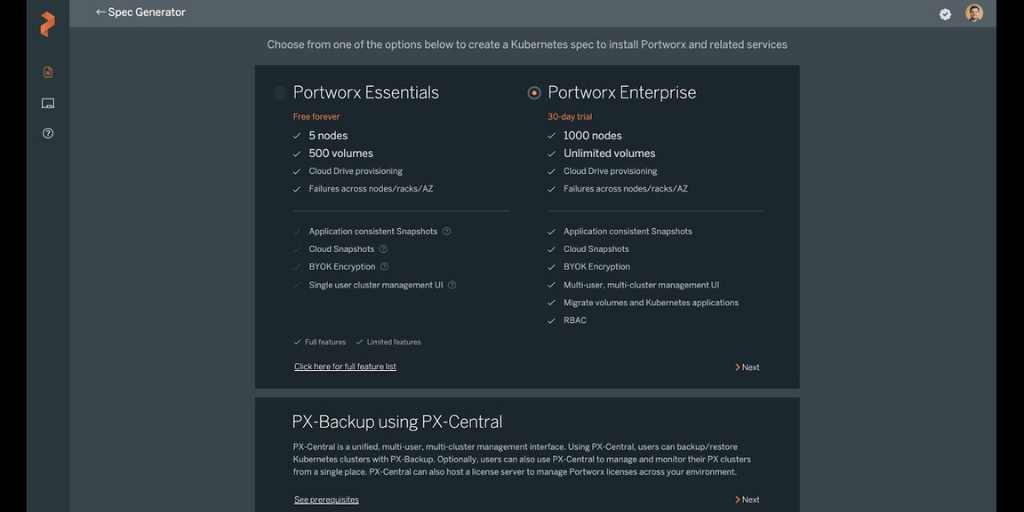1024x512 pixels.
Task: Click the verified badge icon in header
Action: click(x=945, y=14)
